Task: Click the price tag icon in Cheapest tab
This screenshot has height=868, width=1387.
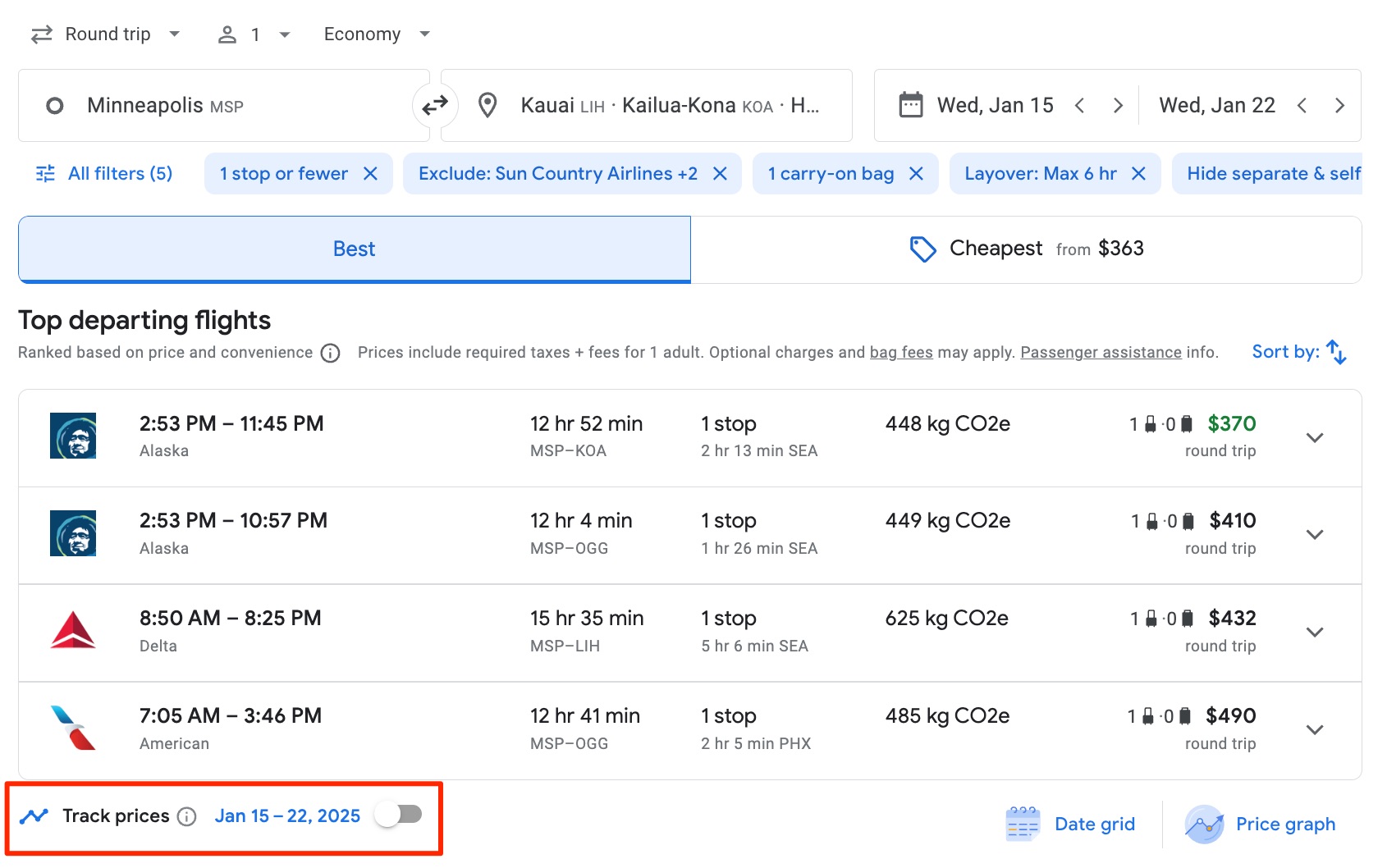Action: (x=922, y=249)
